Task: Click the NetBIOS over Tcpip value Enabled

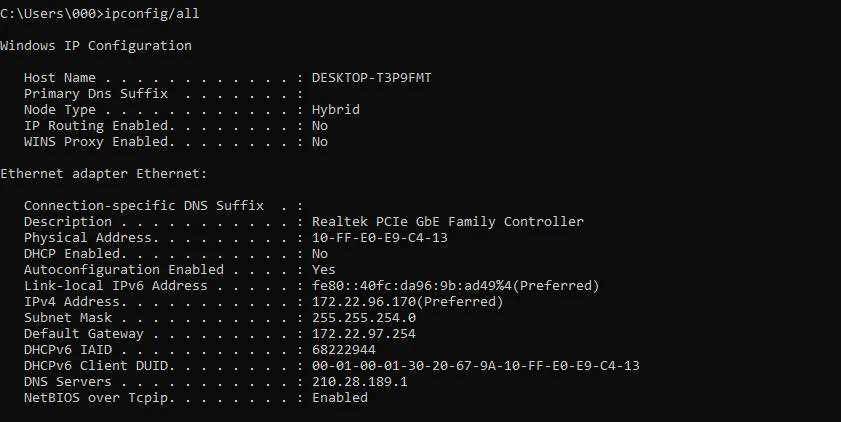Action: [339, 398]
